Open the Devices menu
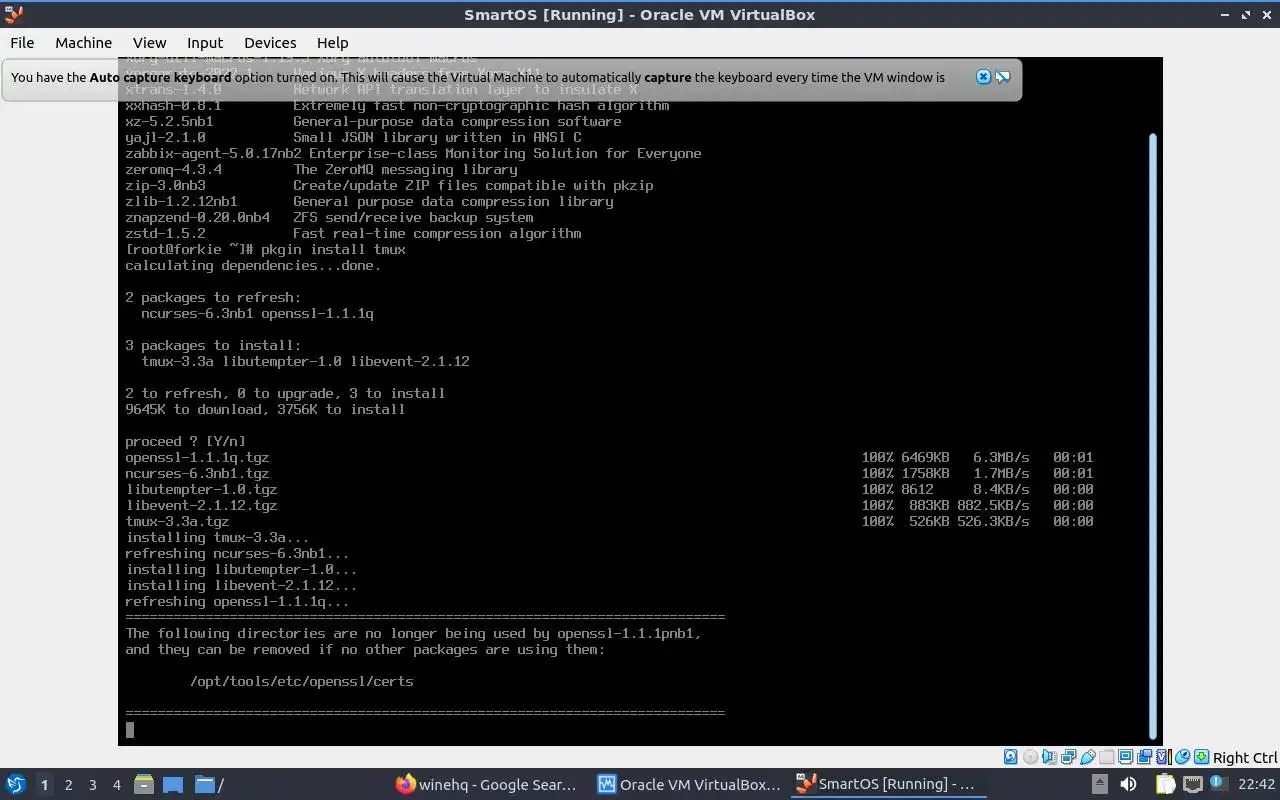 click(x=270, y=42)
